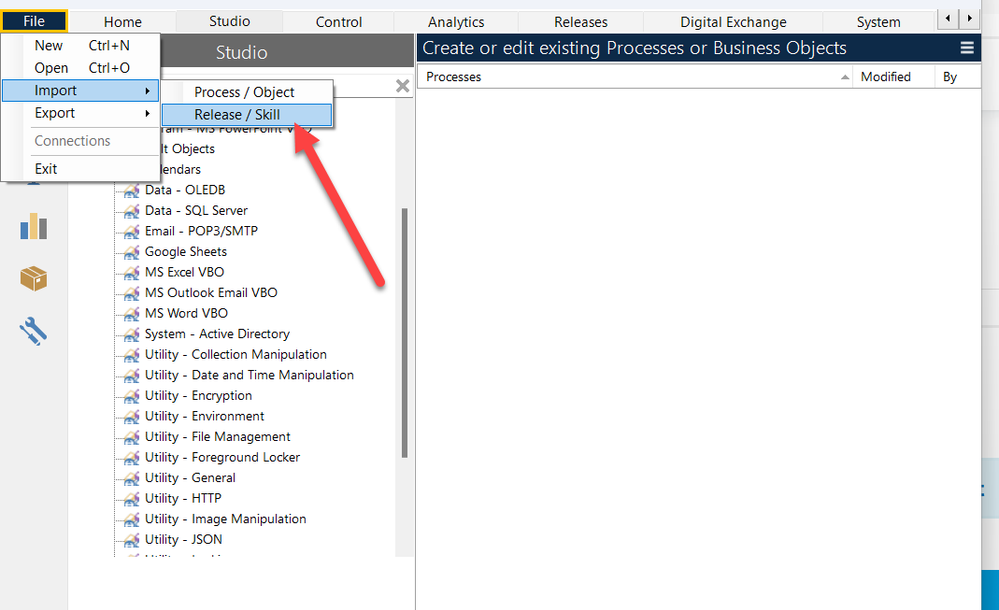
Task: Click the Releases package box sidebar icon
Action: point(34,278)
